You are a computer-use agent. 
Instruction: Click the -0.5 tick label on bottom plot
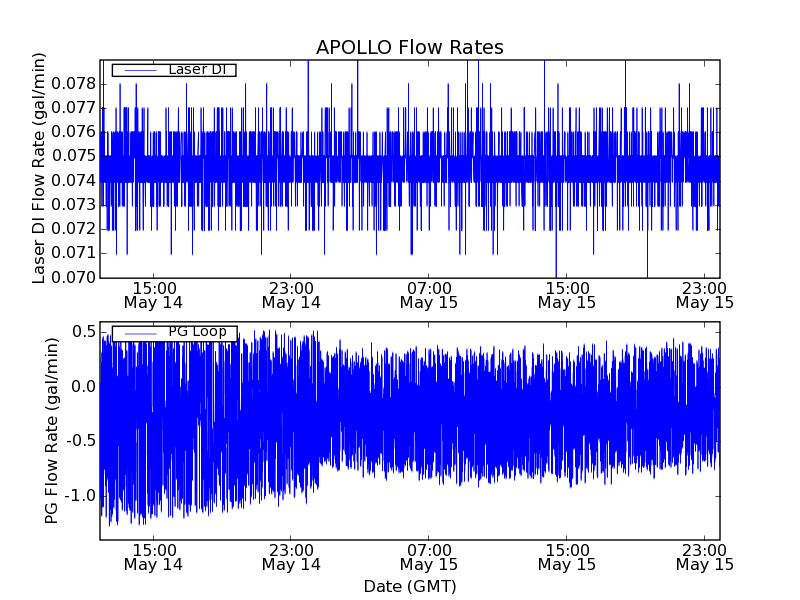point(80,441)
